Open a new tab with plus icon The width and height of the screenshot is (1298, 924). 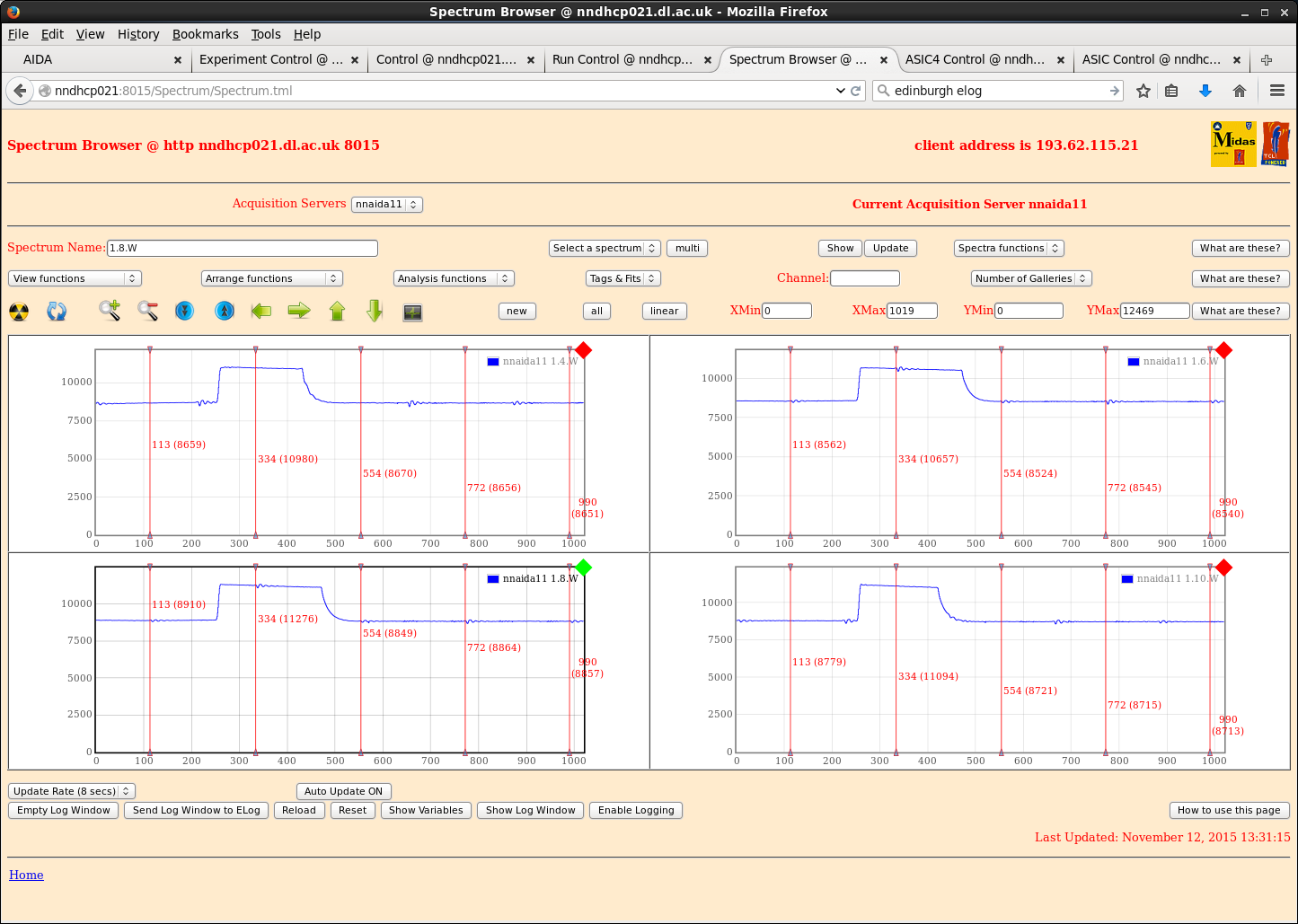pos(1267,60)
